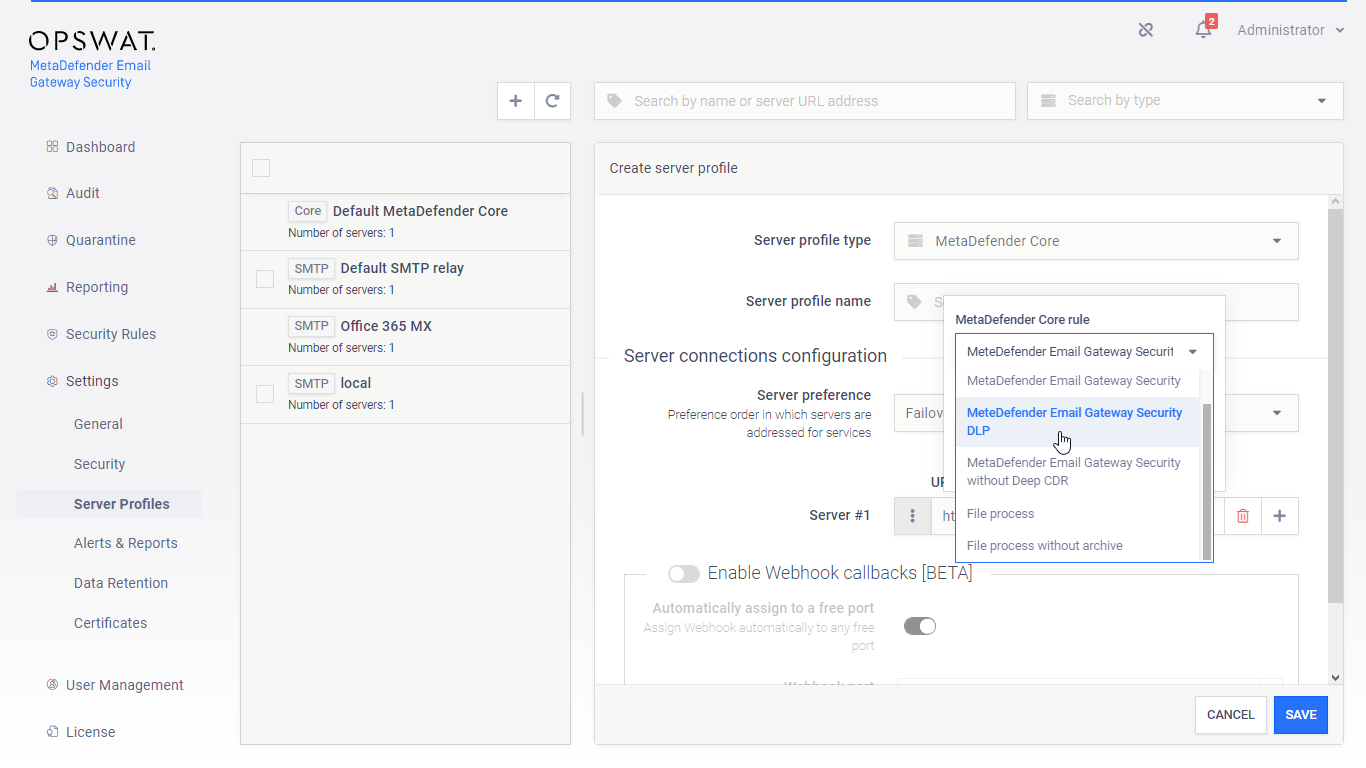Select MeteDefender Email Gateway Security DLP option
The height and width of the screenshot is (768, 1366).
[1077, 422]
